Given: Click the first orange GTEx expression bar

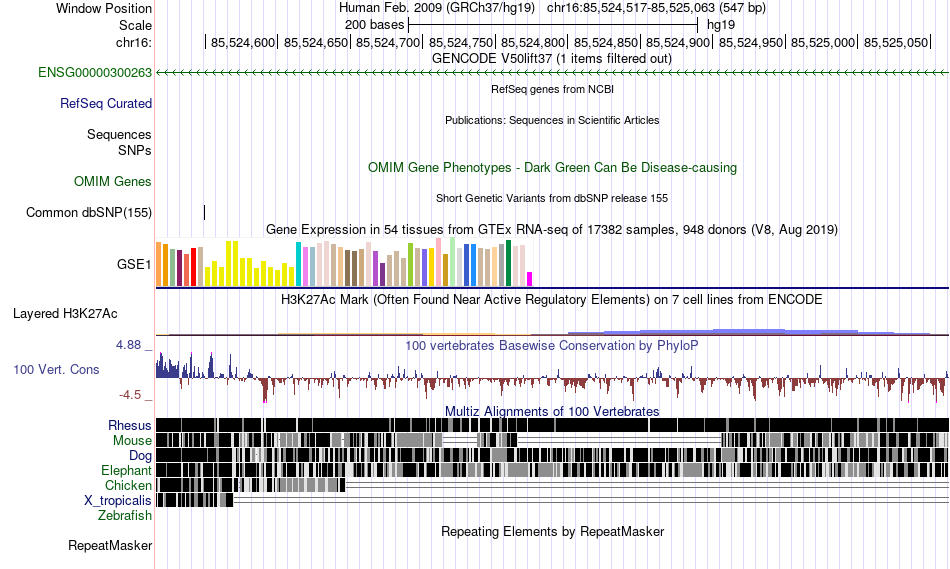Looking at the screenshot, I should point(159,264).
